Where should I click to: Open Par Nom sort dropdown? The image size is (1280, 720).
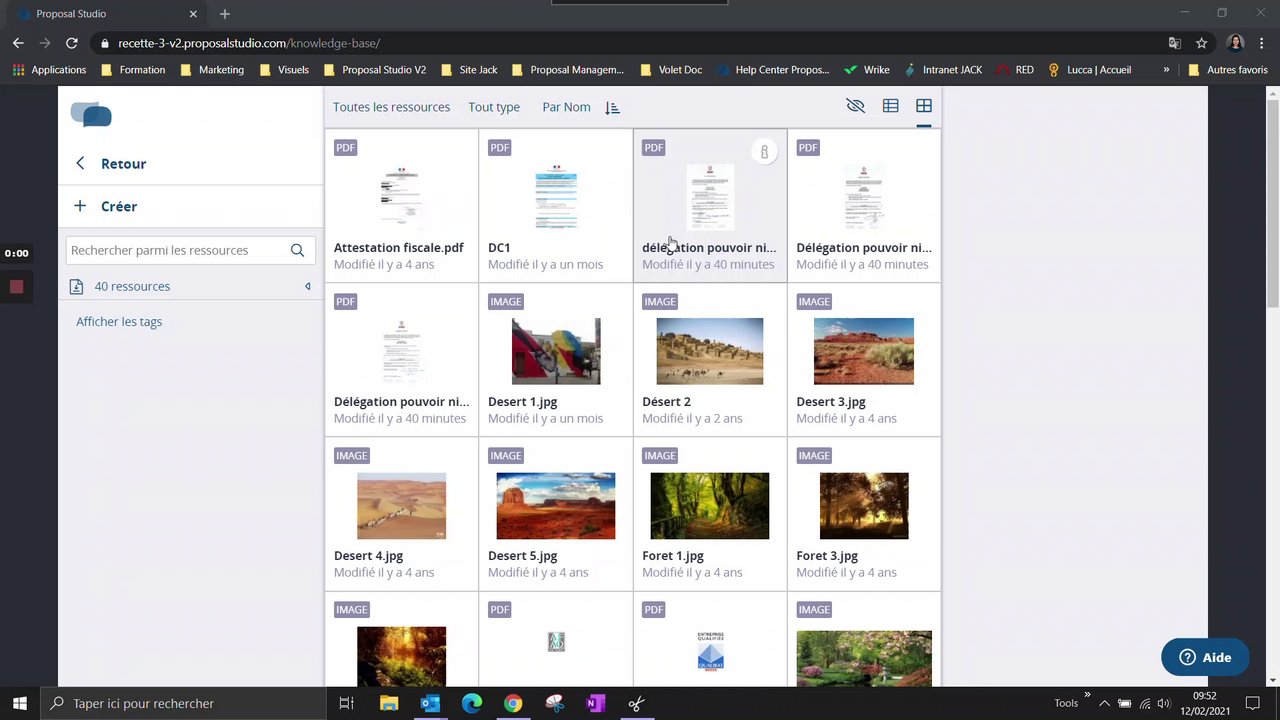point(566,107)
